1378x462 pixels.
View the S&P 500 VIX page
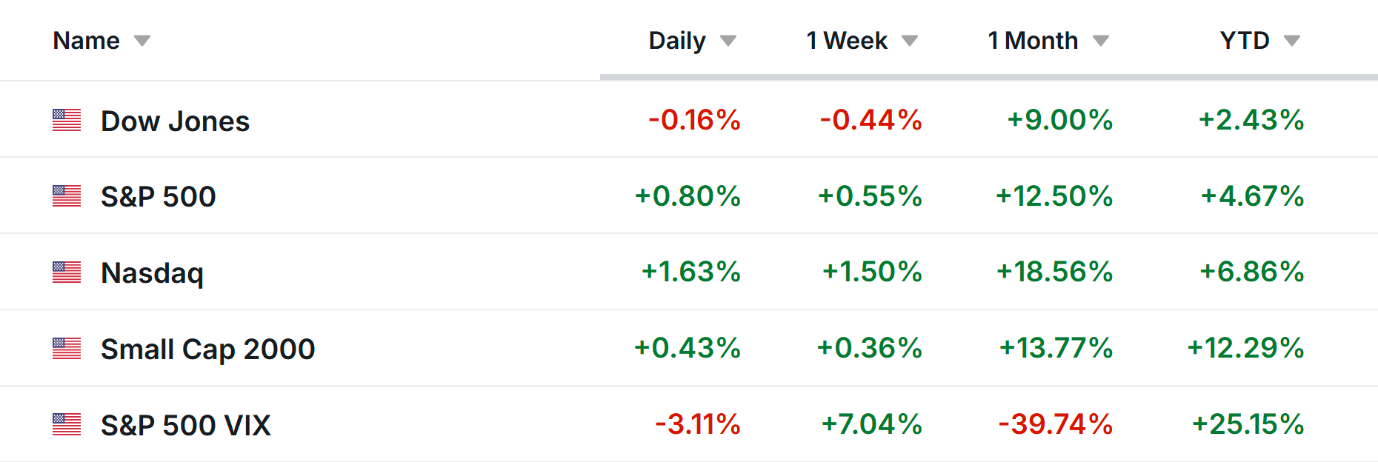[186, 425]
